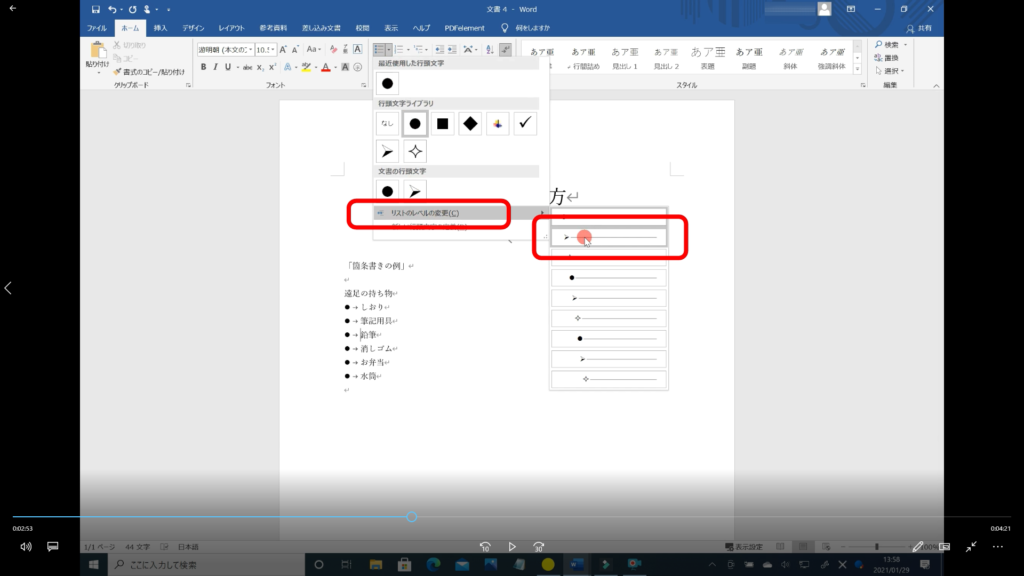Click the video progress bar handle
This screenshot has height=576, width=1024.
[412, 517]
